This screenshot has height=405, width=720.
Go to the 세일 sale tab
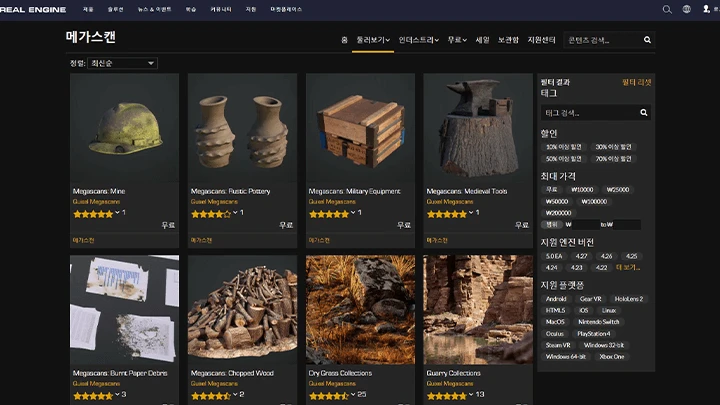point(482,40)
